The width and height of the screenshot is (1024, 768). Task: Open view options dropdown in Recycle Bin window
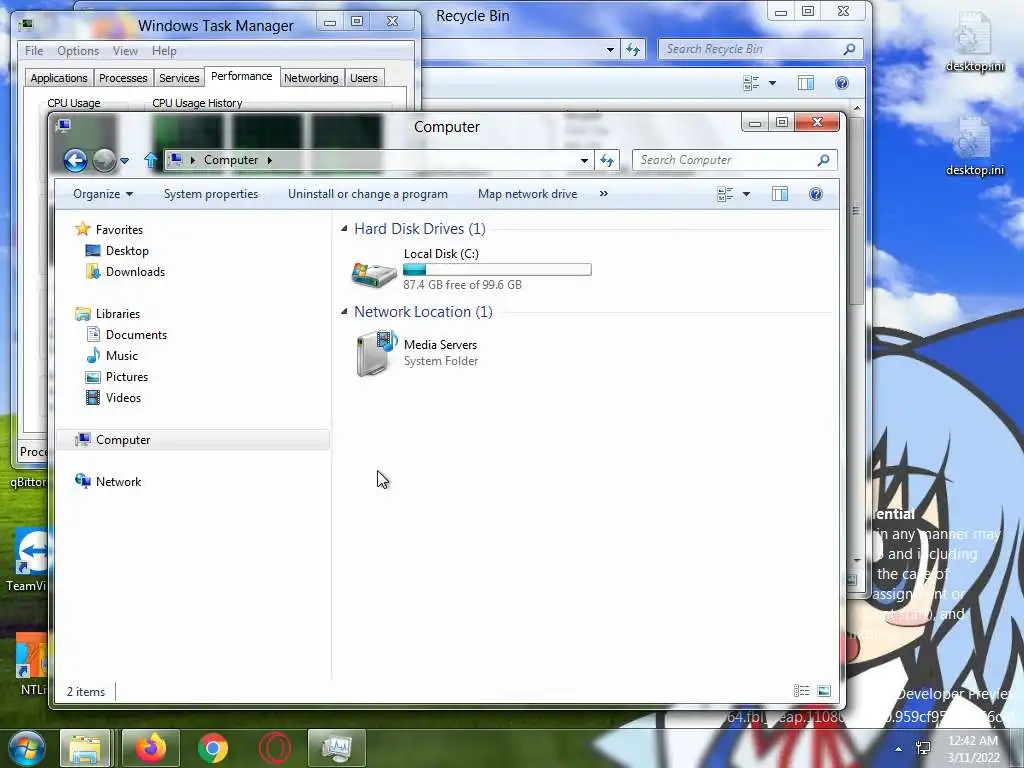pos(773,83)
